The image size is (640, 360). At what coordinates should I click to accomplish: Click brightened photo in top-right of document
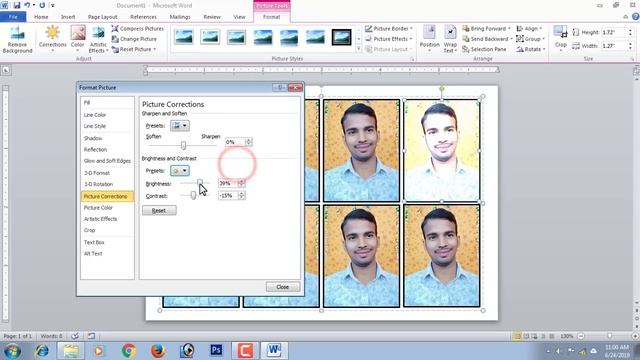click(x=442, y=150)
